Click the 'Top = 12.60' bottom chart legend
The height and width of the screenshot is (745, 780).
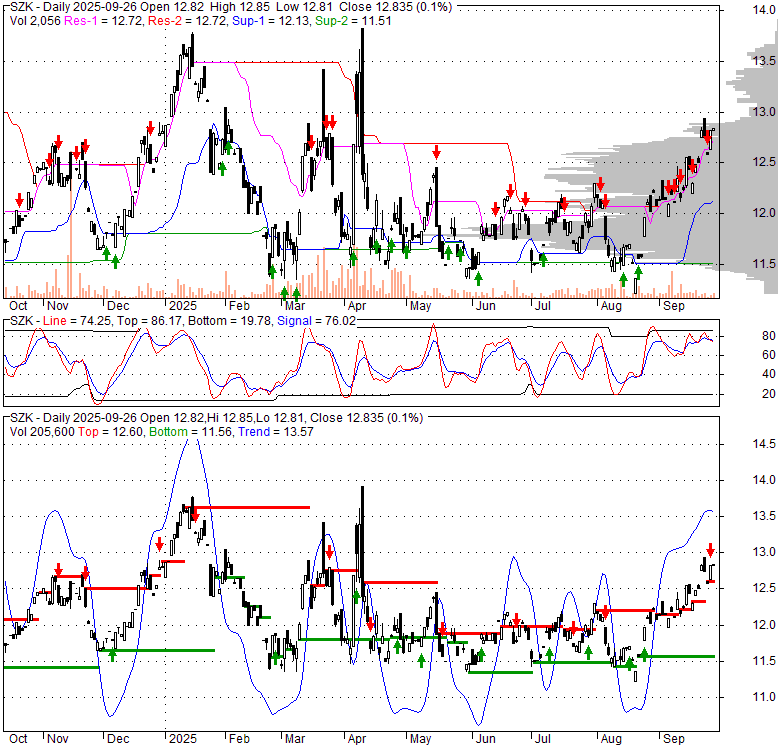click(x=110, y=432)
